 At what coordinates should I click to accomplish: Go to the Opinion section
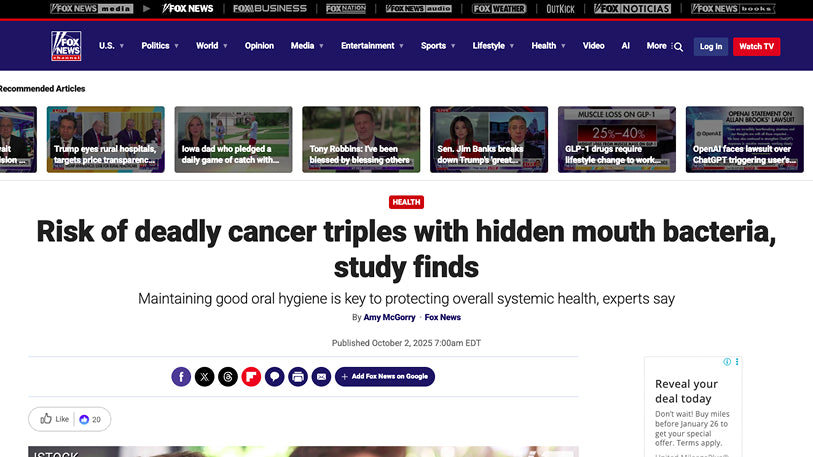point(259,46)
